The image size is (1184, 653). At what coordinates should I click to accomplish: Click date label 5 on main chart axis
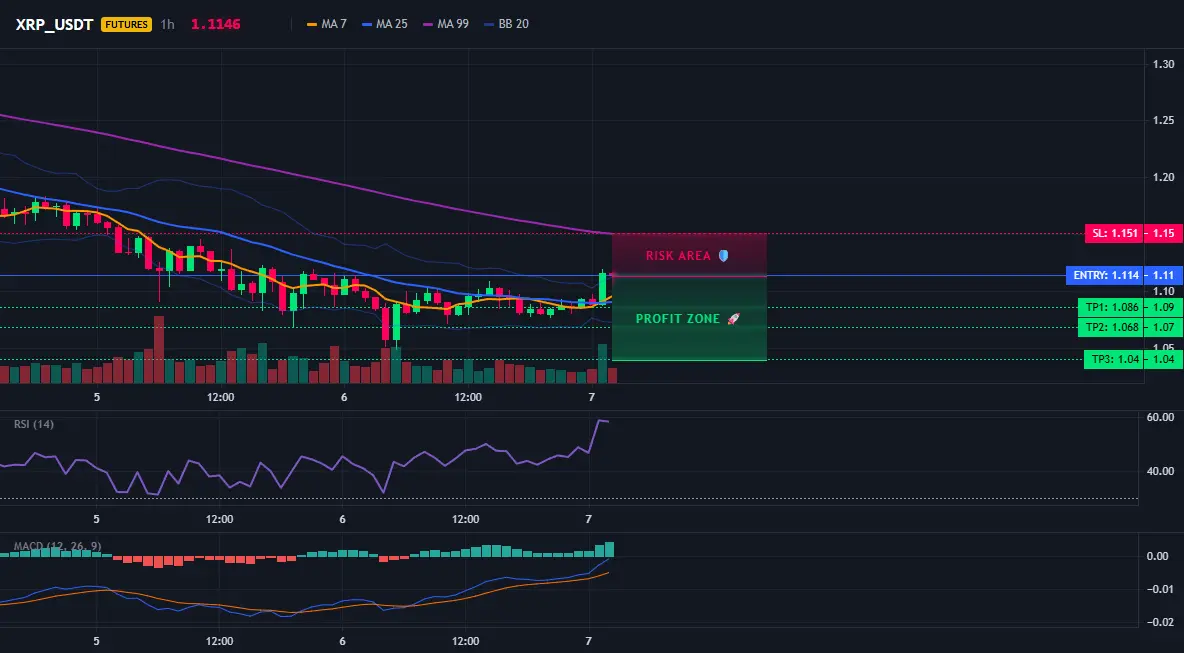point(97,397)
